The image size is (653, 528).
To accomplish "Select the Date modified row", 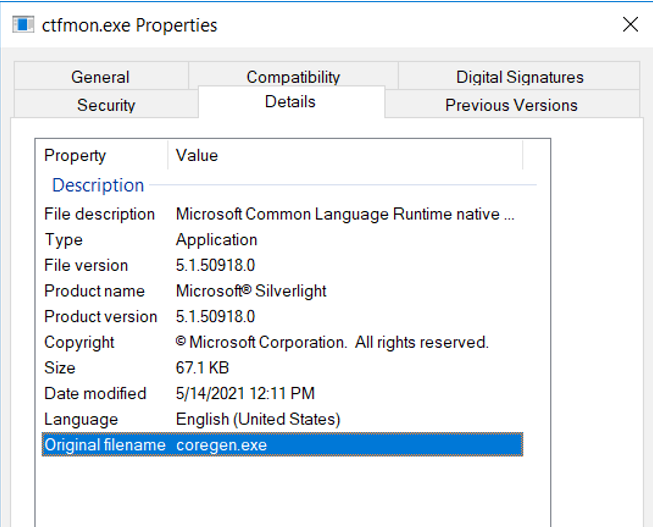I will coord(95,394).
